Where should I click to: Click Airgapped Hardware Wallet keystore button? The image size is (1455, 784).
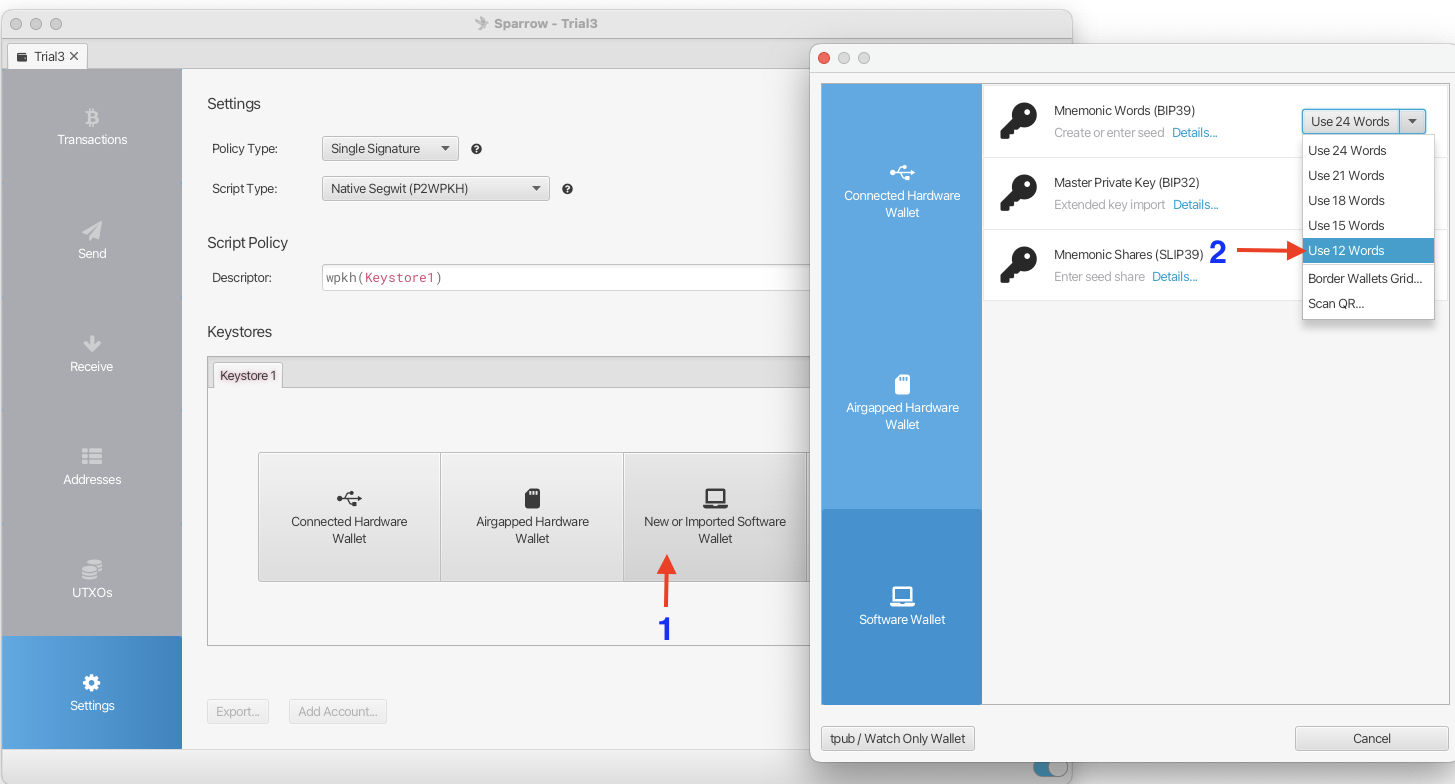pyautogui.click(x=532, y=517)
